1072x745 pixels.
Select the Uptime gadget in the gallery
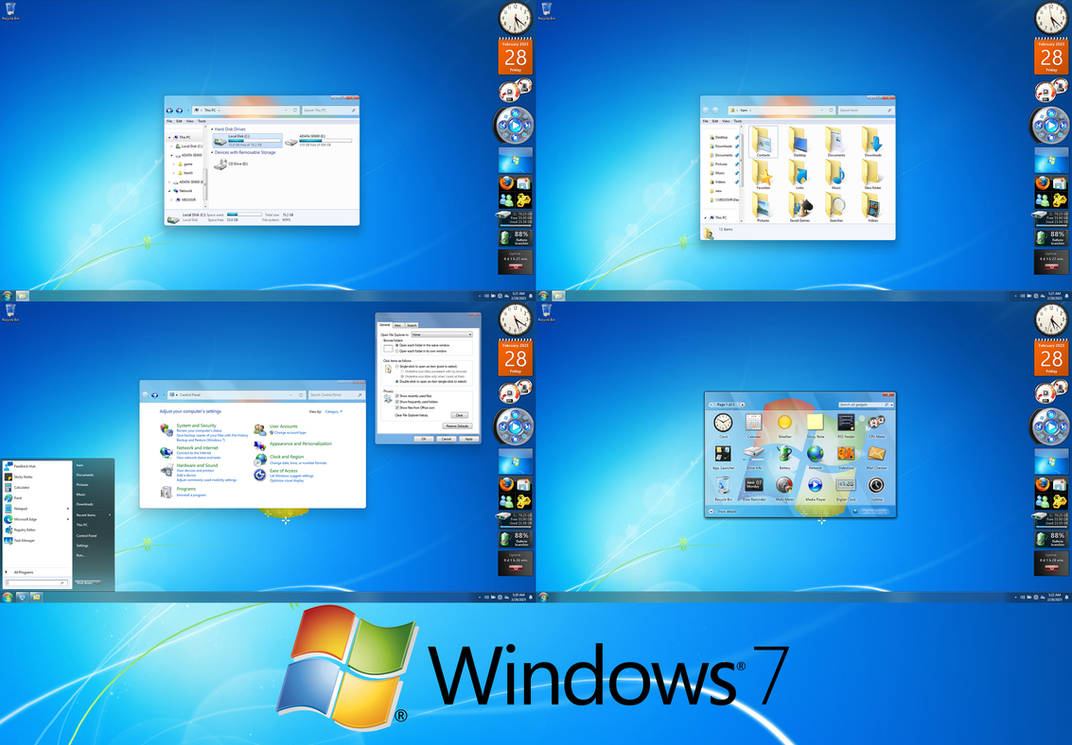tap(876, 488)
